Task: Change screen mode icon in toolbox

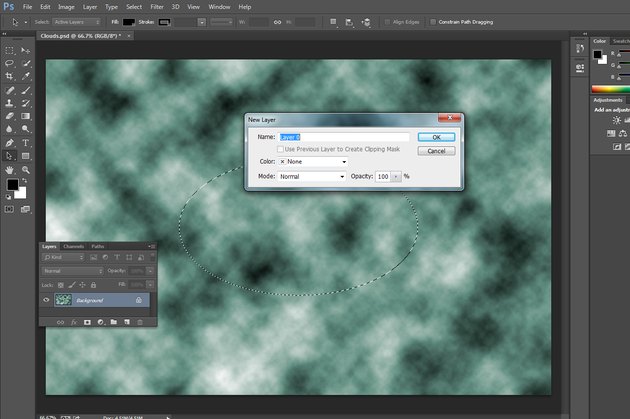Action: tap(26, 209)
